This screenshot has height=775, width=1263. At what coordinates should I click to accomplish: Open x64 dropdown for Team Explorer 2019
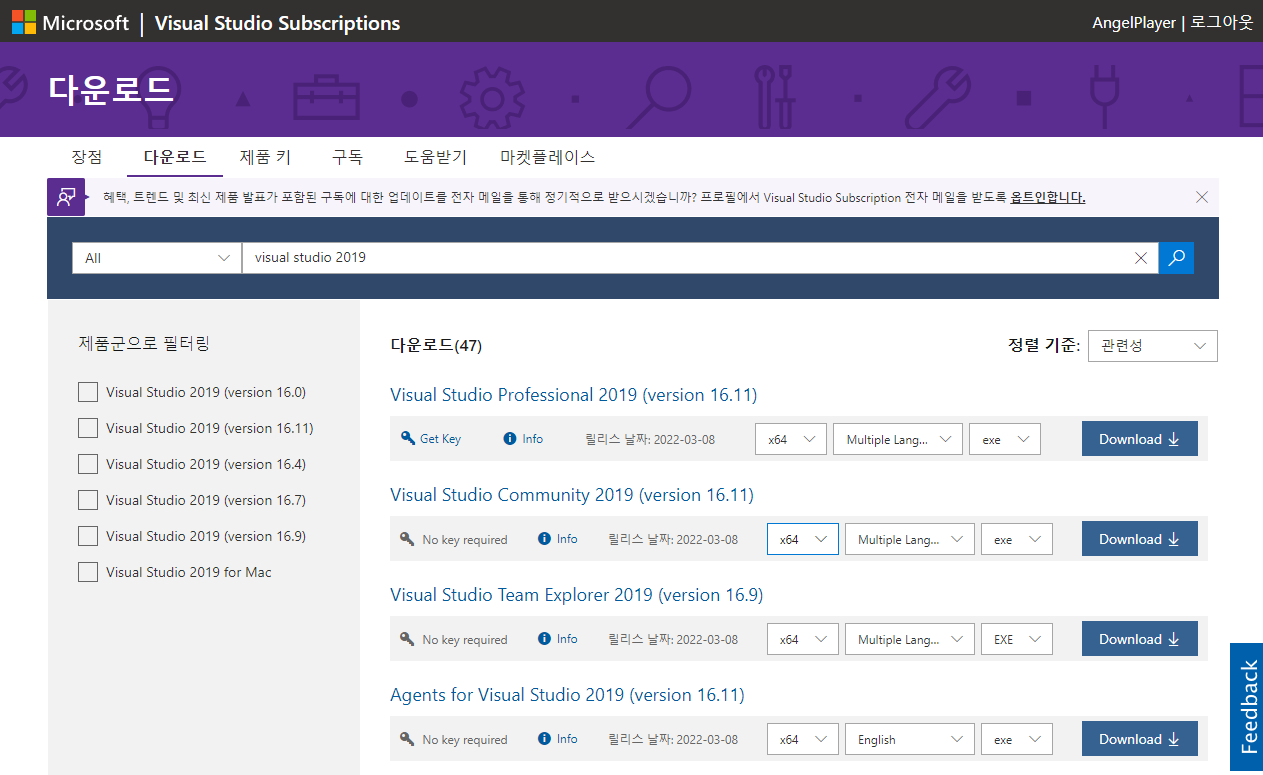[x=803, y=639]
